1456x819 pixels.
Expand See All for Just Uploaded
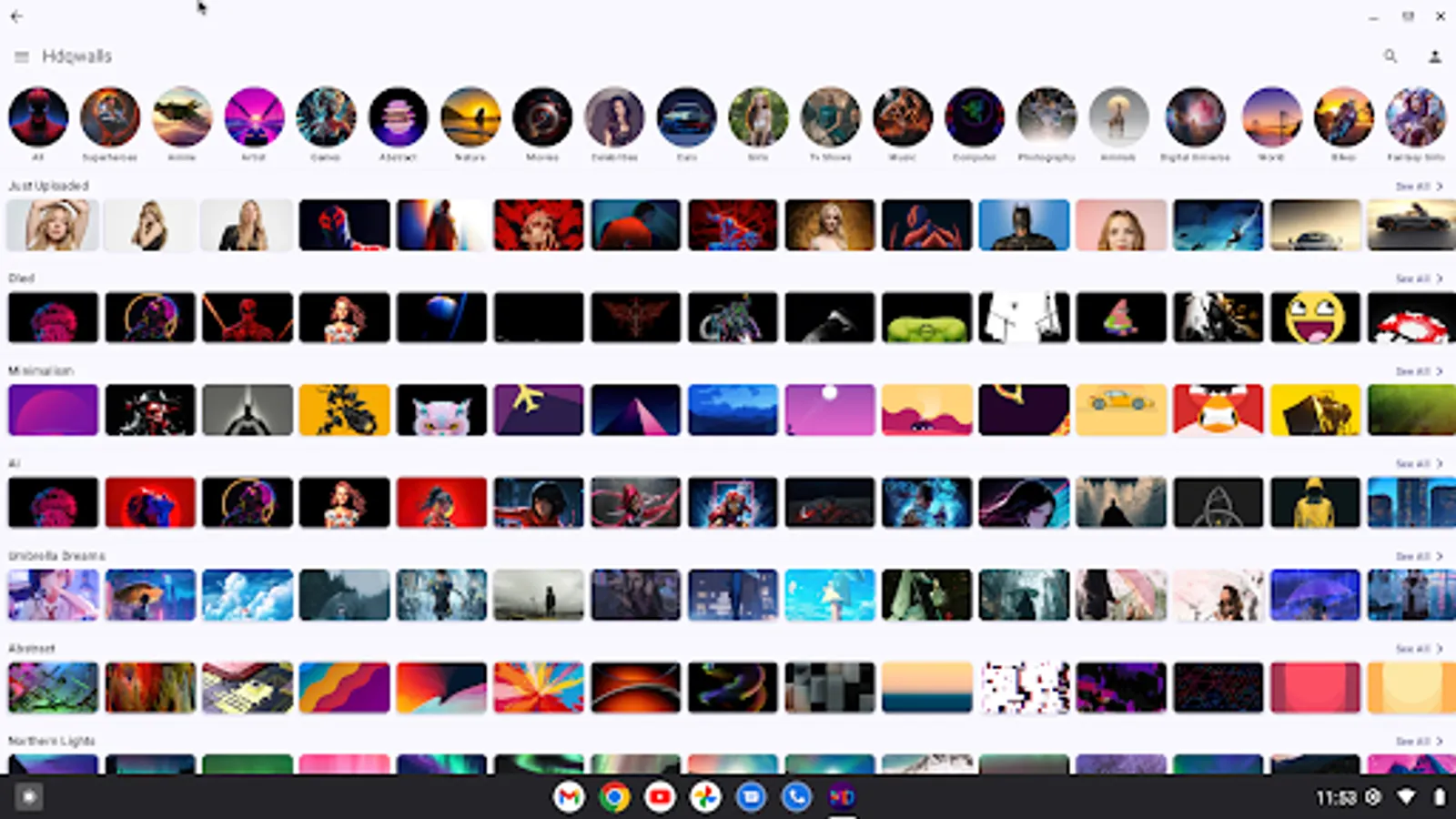1419,187
